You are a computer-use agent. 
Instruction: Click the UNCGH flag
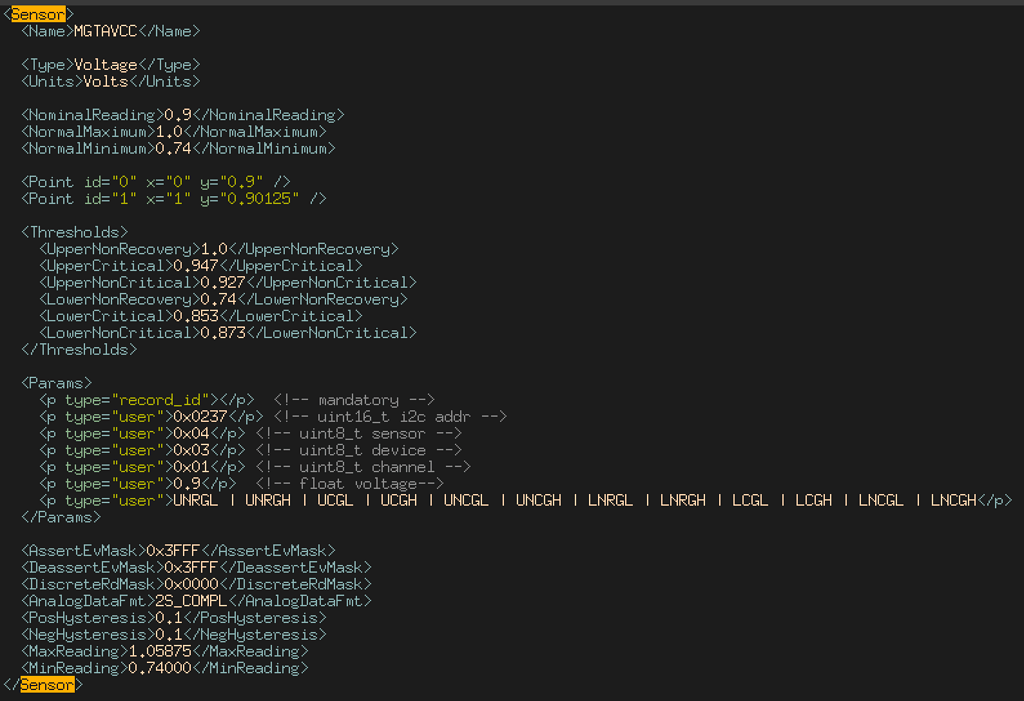pyautogui.click(x=539, y=501)
